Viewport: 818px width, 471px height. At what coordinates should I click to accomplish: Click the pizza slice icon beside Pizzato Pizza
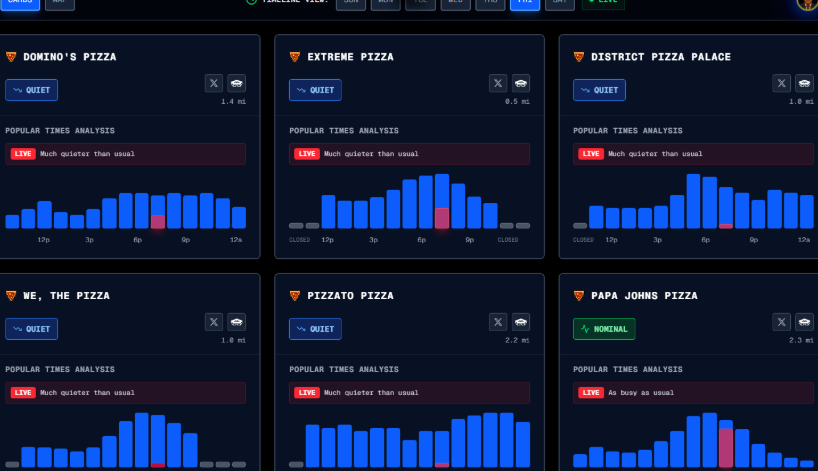tap(295, 296)
